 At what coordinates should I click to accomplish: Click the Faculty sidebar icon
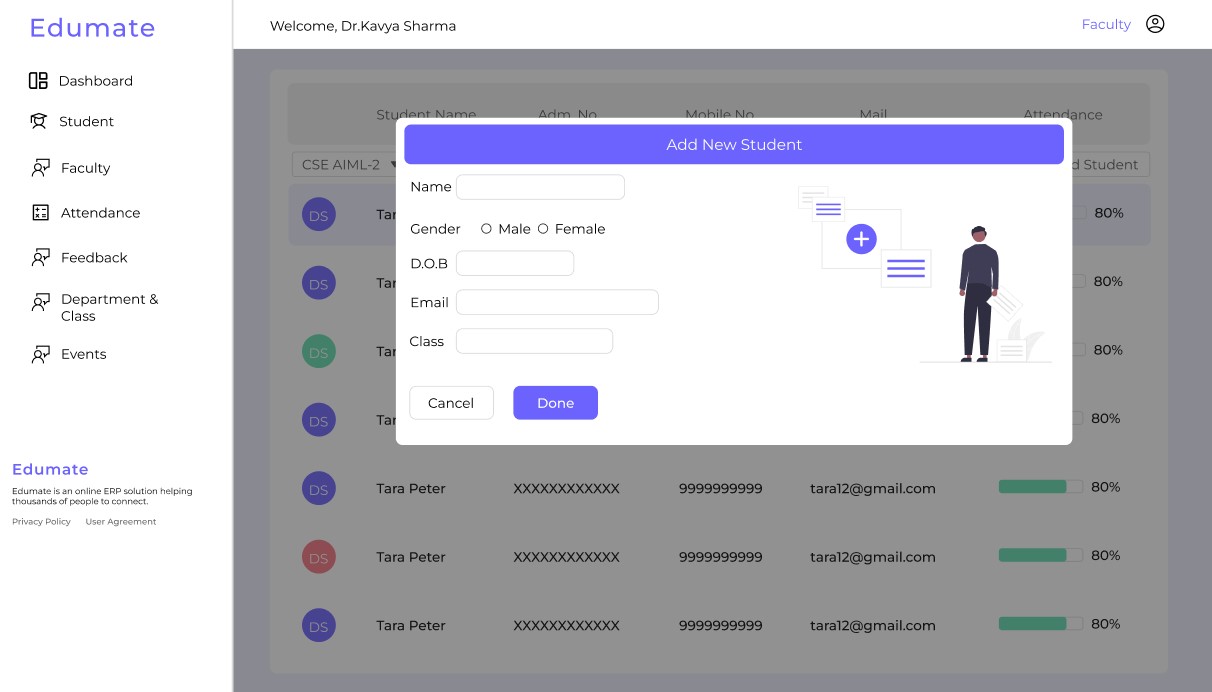[x=40, y=168]
